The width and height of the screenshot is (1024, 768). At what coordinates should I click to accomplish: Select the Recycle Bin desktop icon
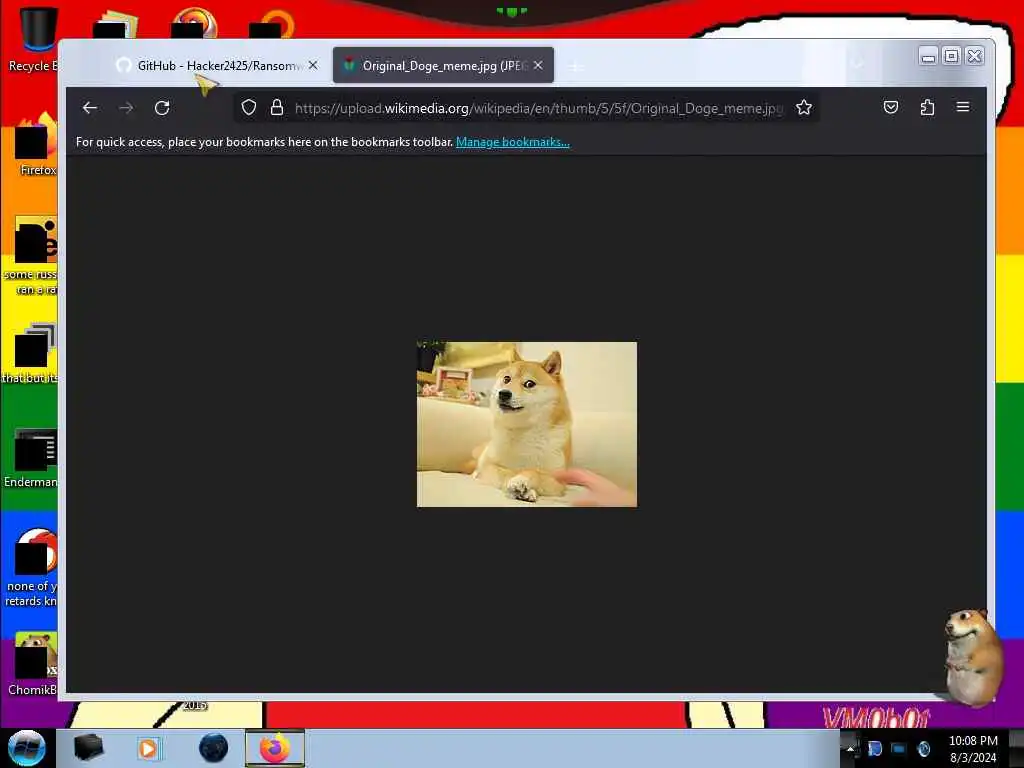(33, 39)
